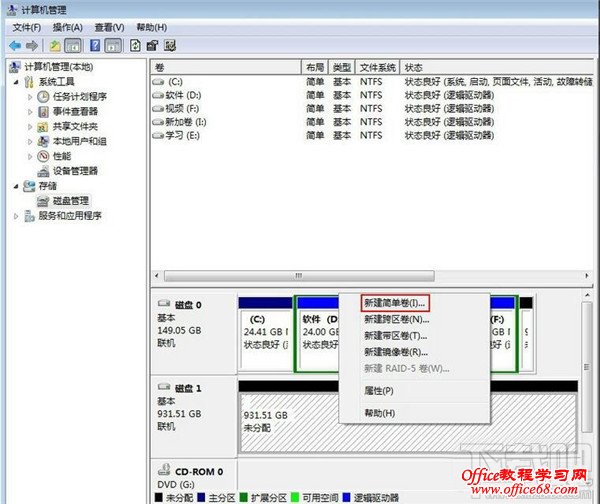
Task: Click the Back arrow toolbar icon
Action: [x=15, y=46]
